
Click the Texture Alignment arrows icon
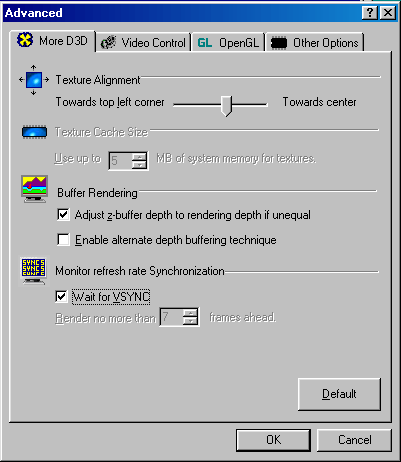click(x=34, y=80)
